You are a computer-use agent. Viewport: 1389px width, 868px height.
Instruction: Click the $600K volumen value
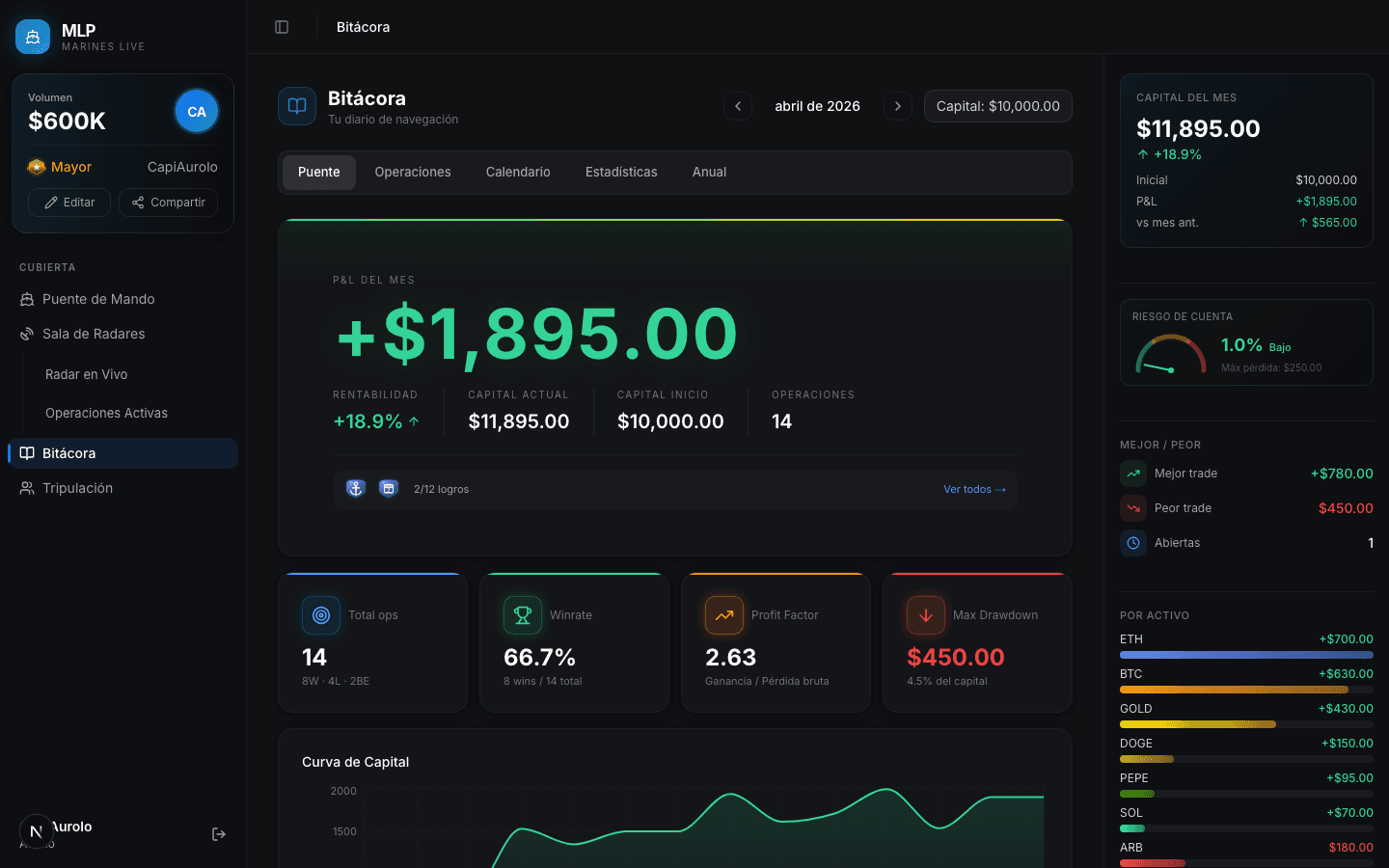point(67,121)
